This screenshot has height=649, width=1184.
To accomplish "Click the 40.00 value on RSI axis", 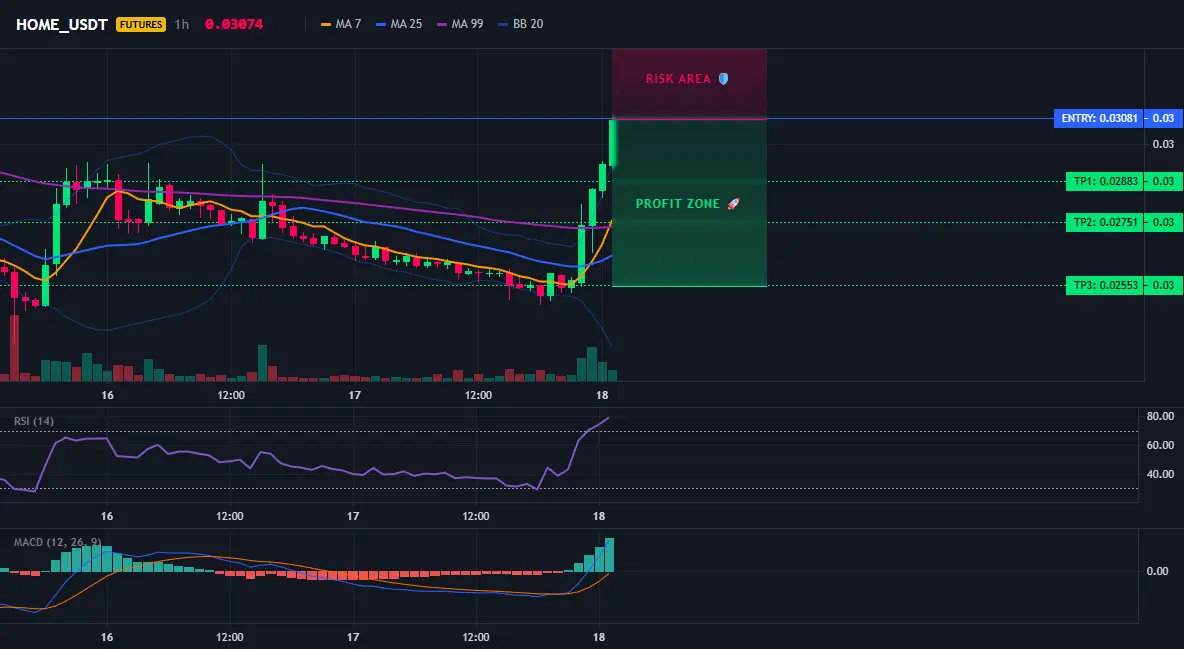I will tap(1161, 474).
